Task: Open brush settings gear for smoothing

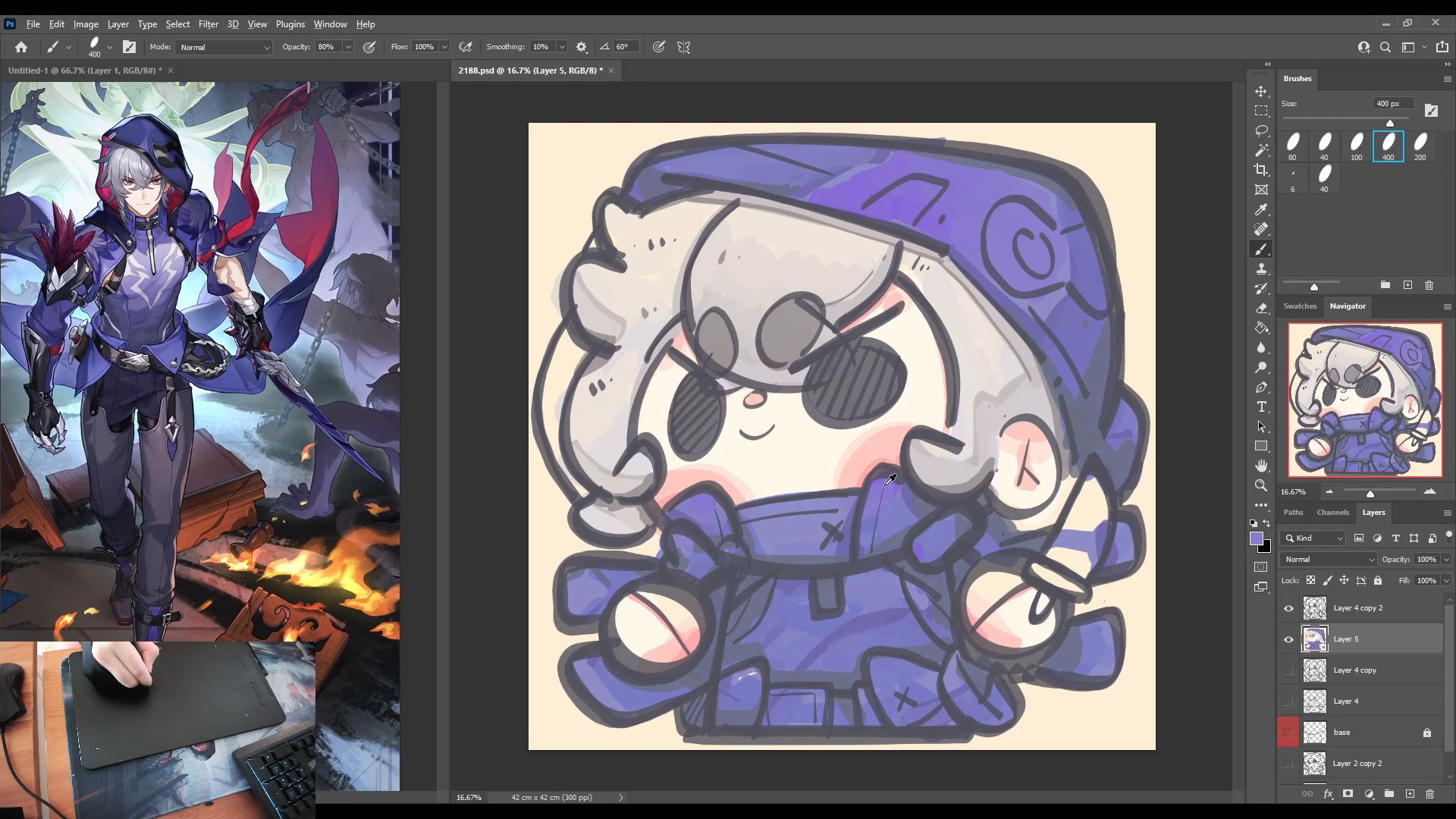Action: click(x=582, y=47)
